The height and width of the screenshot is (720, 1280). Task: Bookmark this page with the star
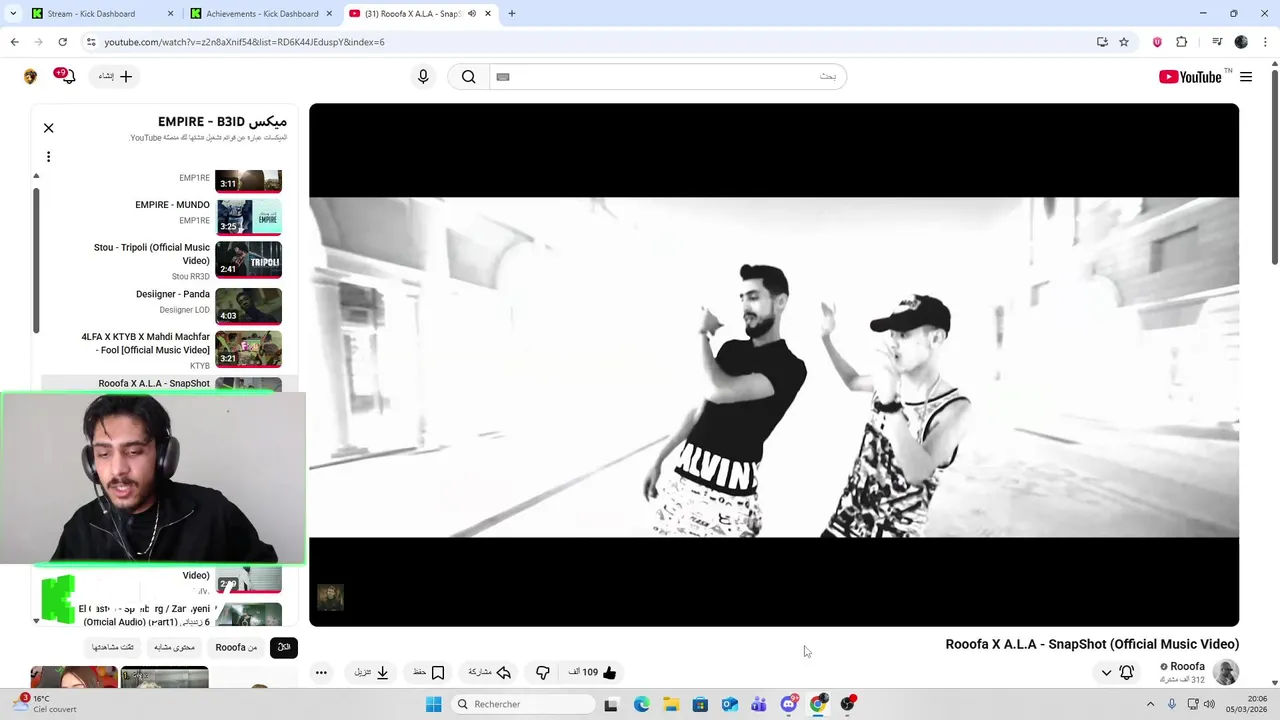pos(1124,42)
